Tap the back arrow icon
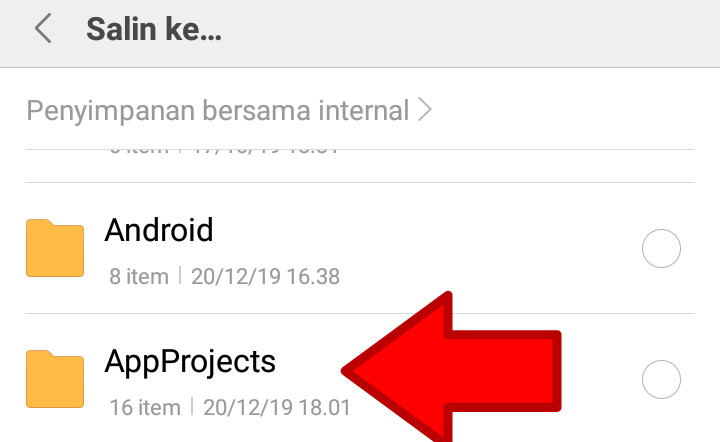The image size is (720, 442). 43,28
